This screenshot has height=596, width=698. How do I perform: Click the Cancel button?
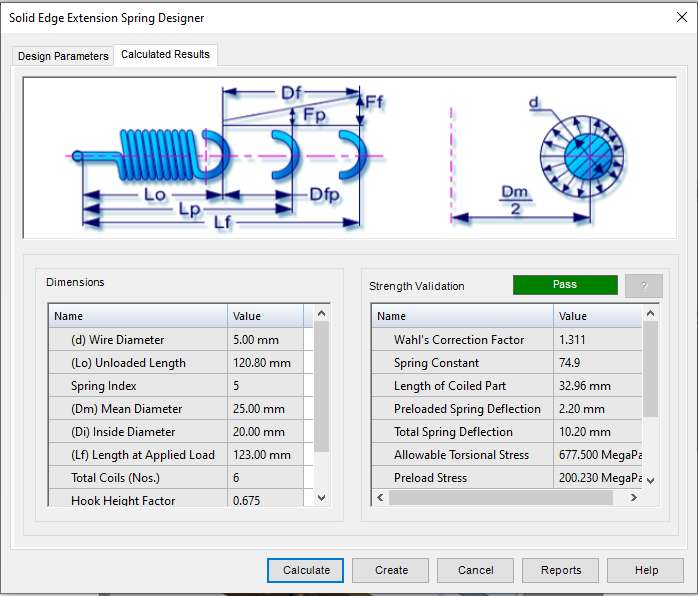pyautogui.click(x=475, y=570)
